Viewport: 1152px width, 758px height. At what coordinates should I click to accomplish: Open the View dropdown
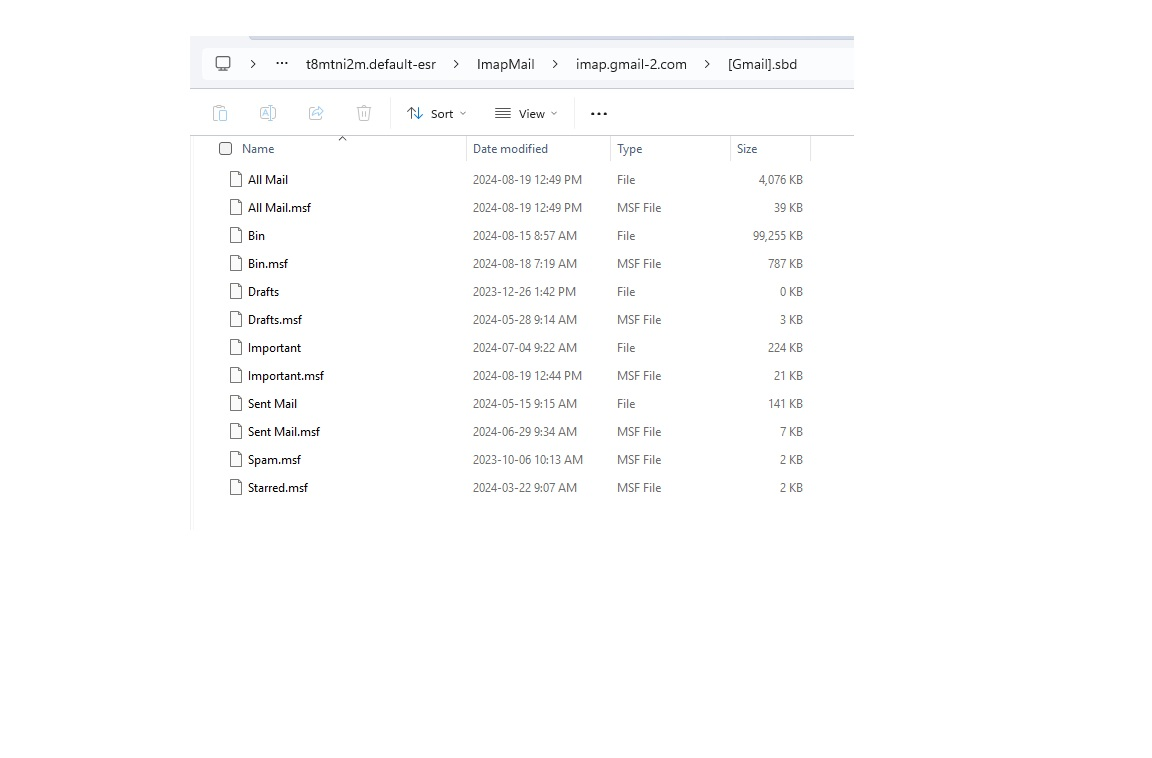click(526, 114)
